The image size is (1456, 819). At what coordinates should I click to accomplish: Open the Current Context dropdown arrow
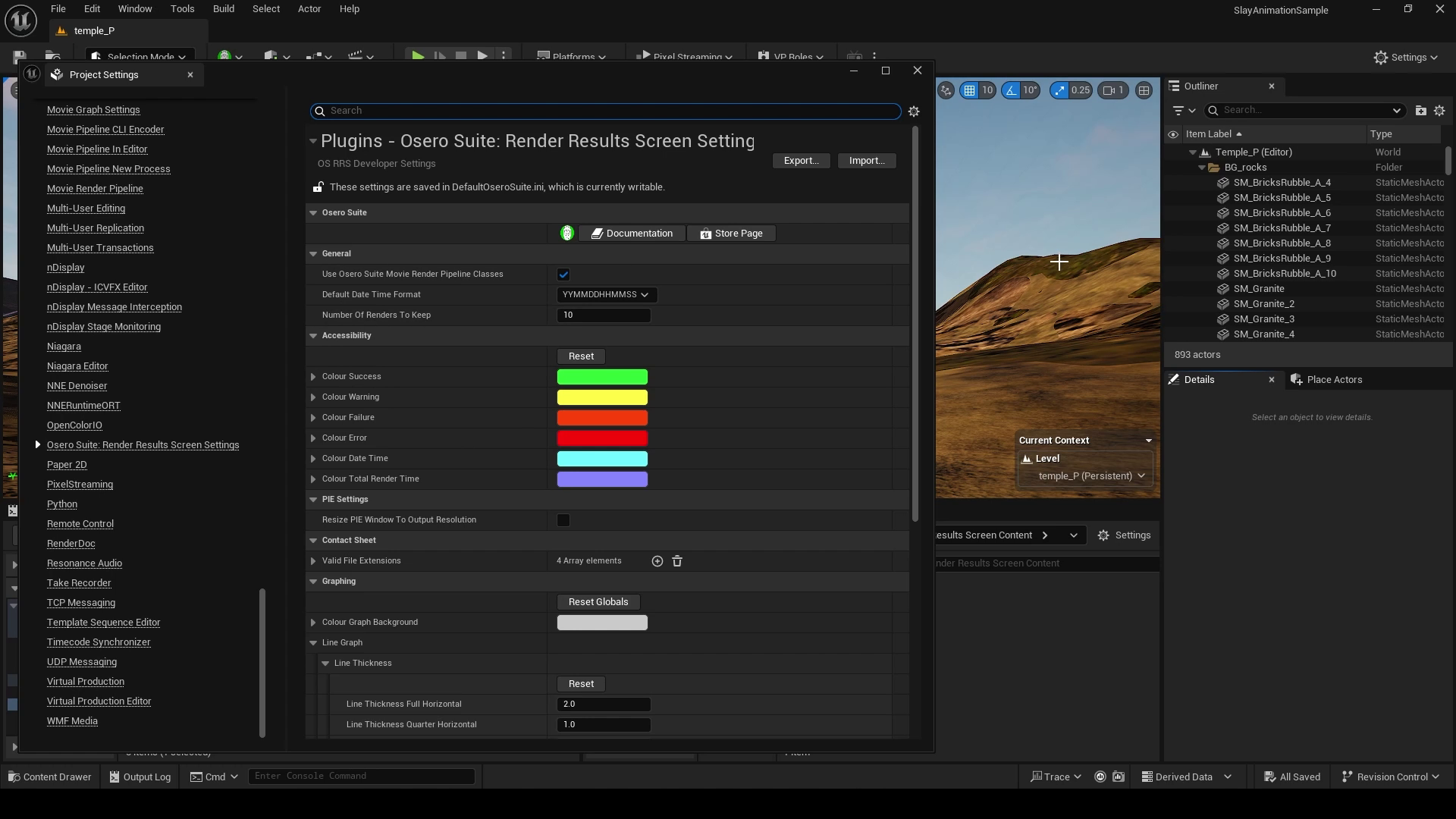coord(1148,441)
